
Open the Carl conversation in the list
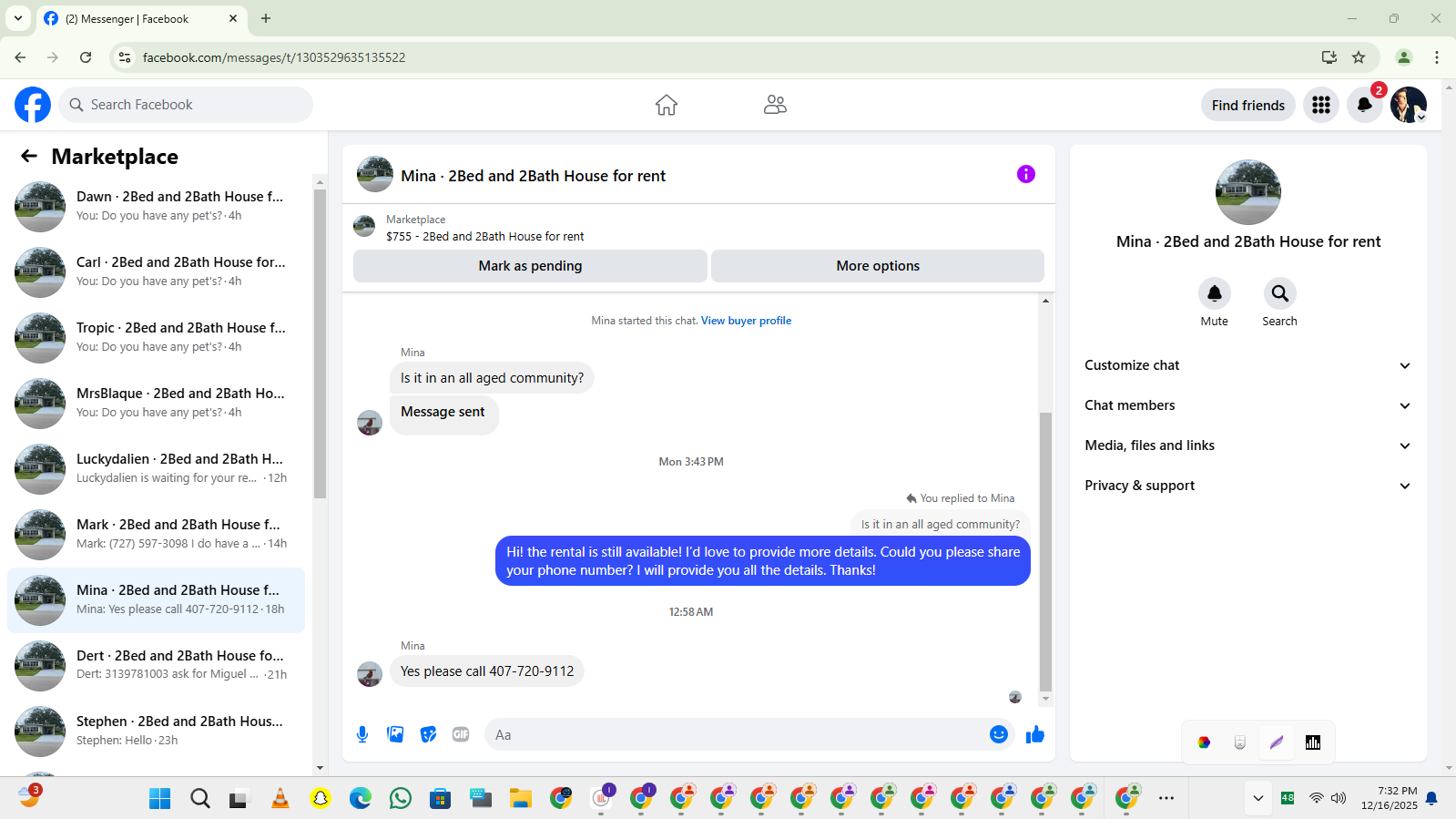157,272
